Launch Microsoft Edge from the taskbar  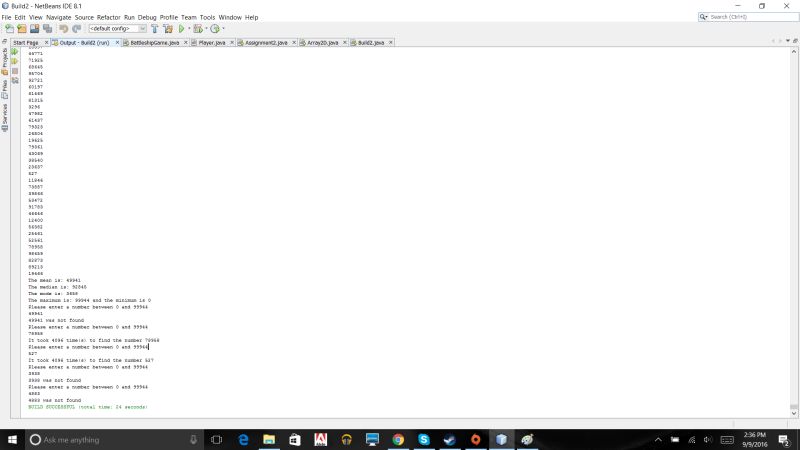coord(243,439)
